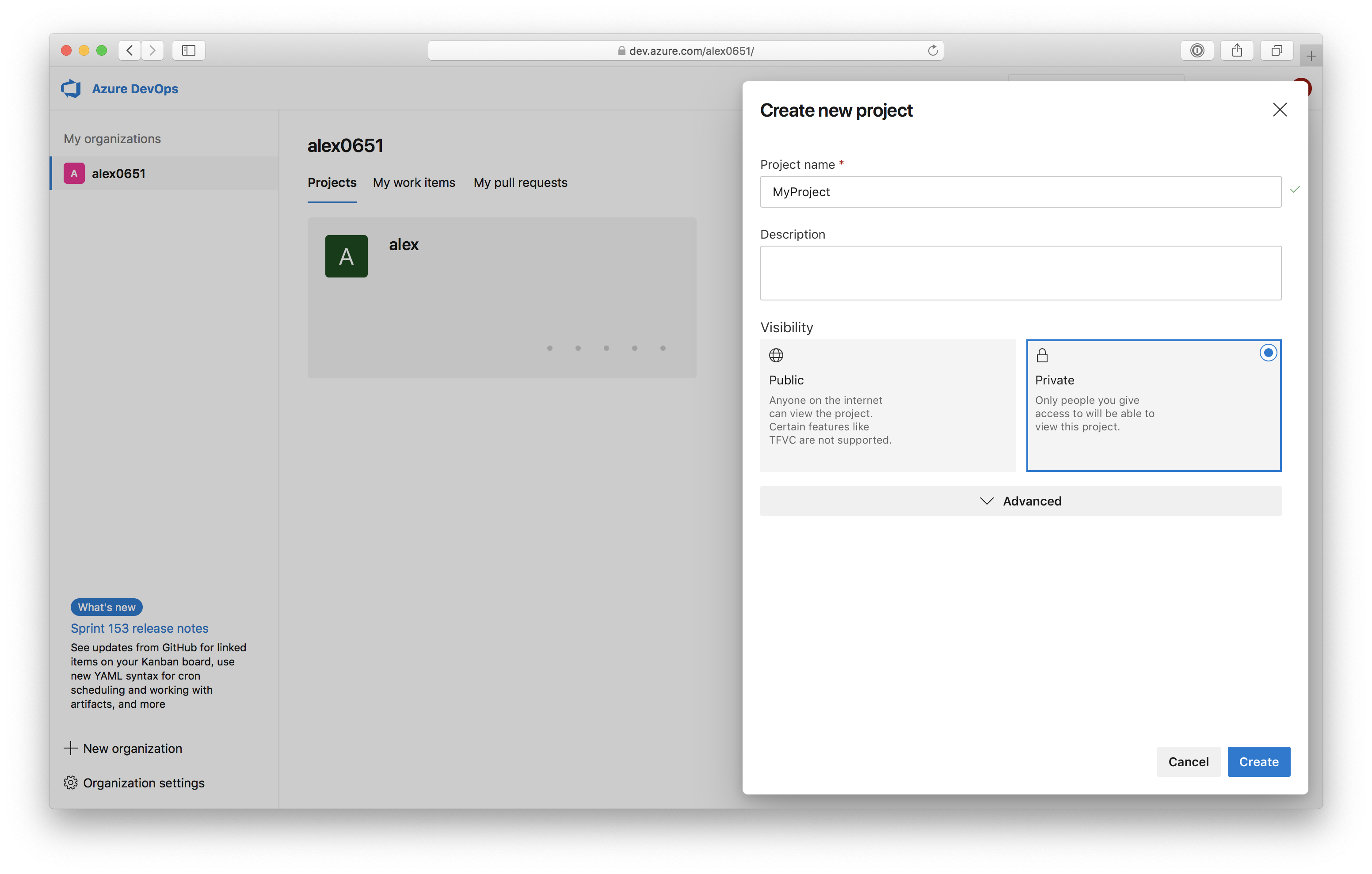Screen dimensions: 1372x874
Task: Close the Create new project panel
Action: click(1279, 110)
